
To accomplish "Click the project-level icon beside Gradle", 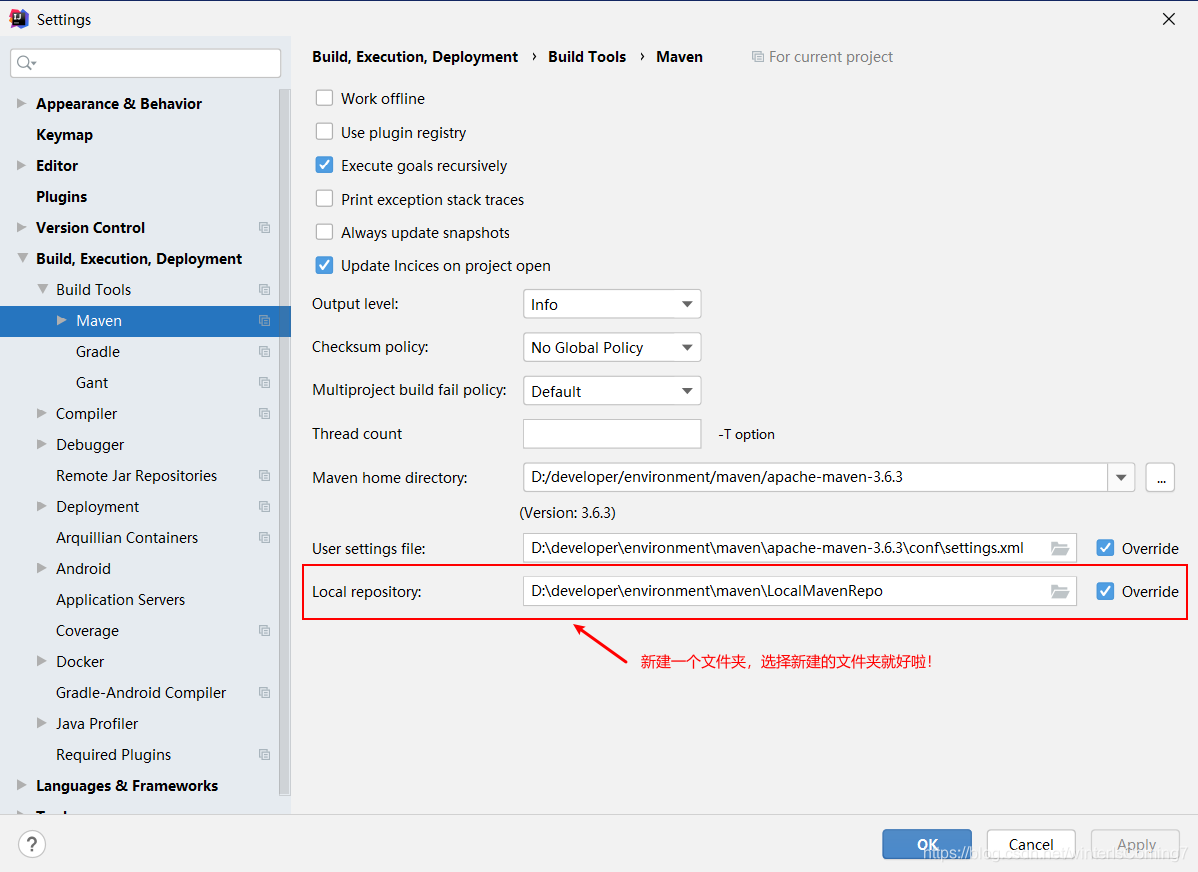I will click(x=264, y=352).
